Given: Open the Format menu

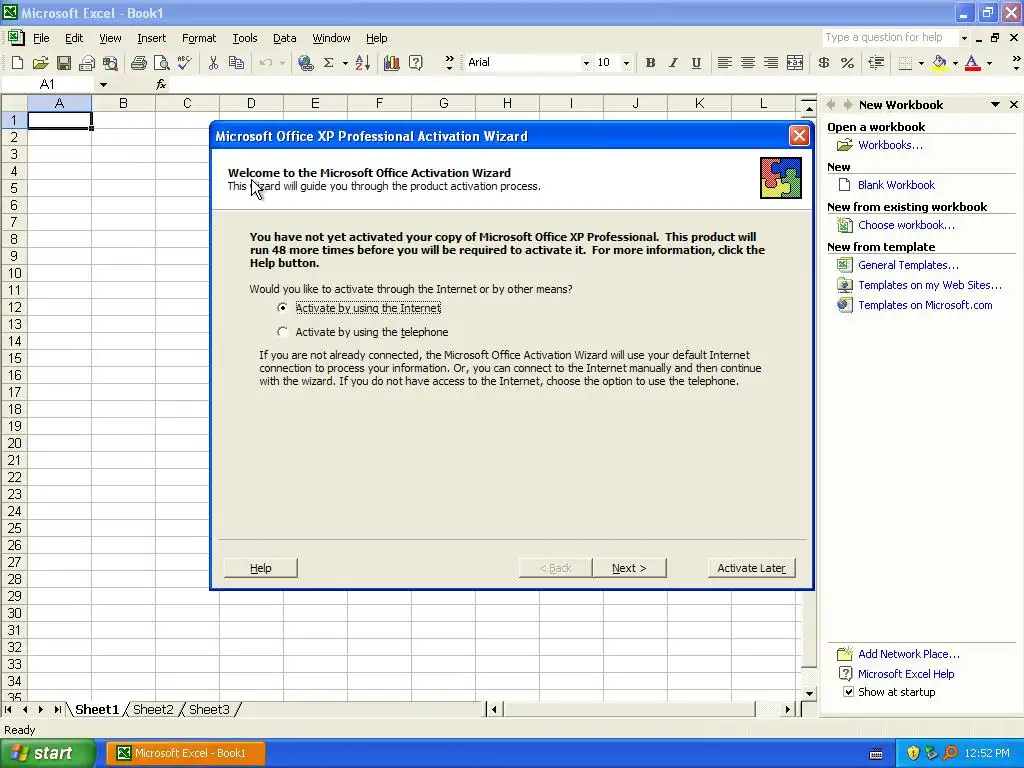Looking at the screenshot, I should pos(199,38).
